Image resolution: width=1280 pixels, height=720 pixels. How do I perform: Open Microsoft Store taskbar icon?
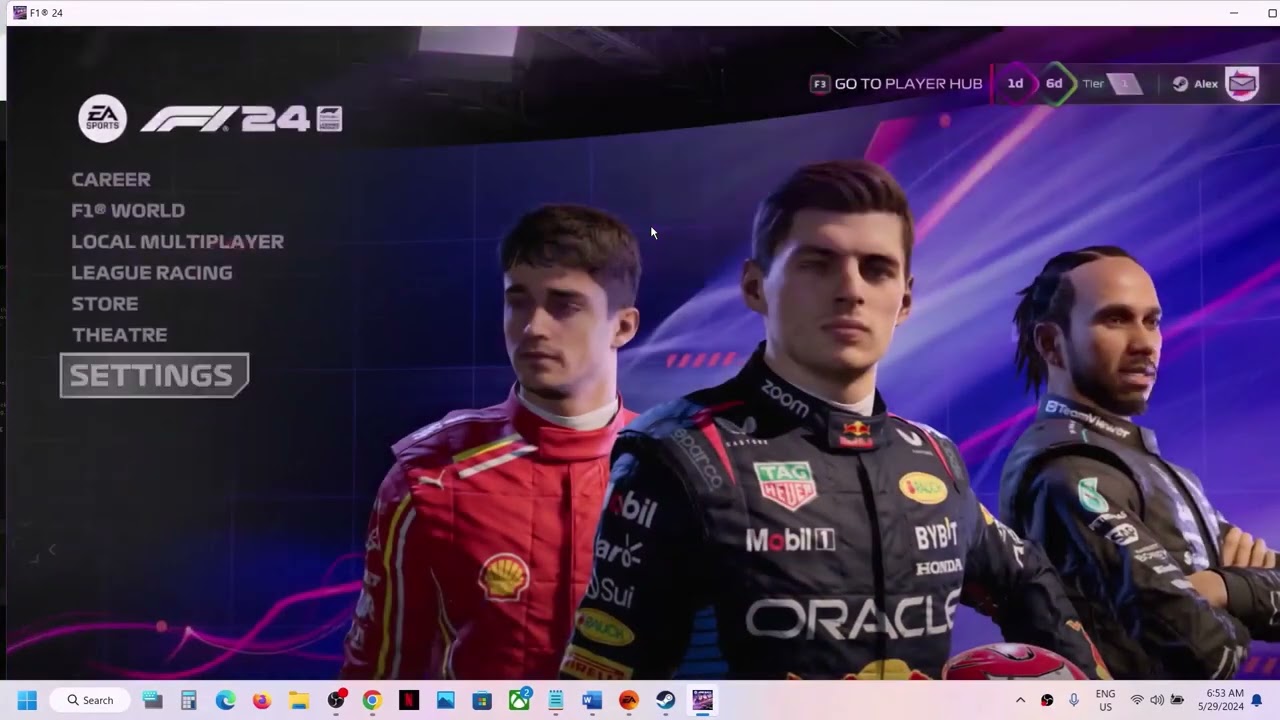[482, 700]
